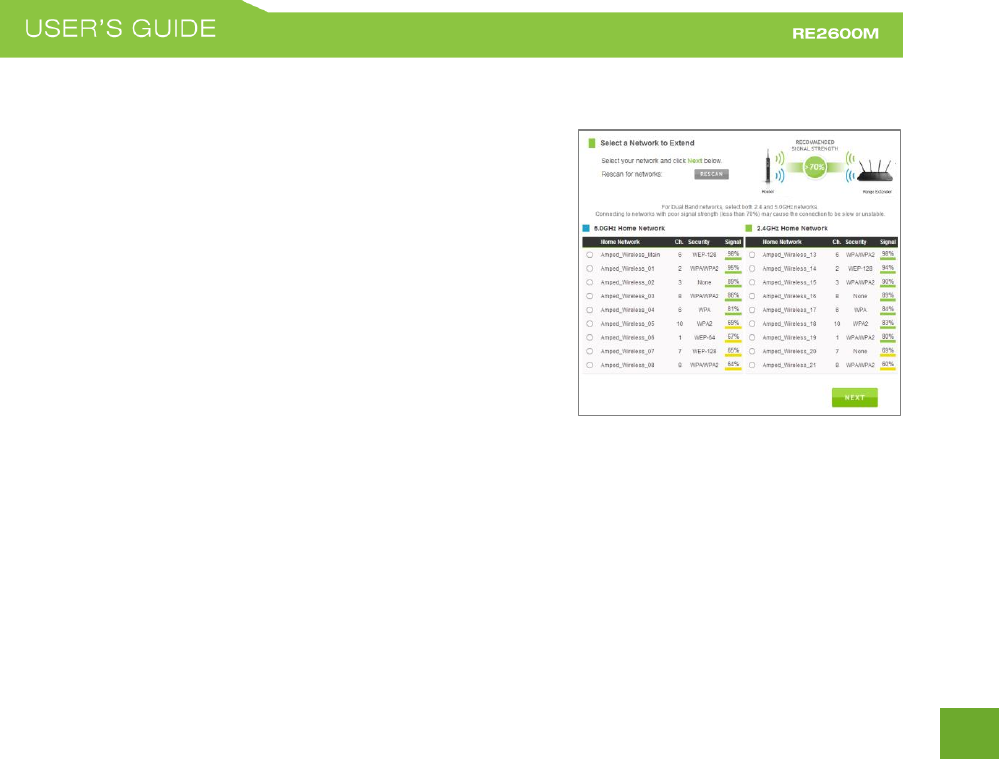Click the Rescan for networks label
999x759 pixels.
tap(632, 174)
